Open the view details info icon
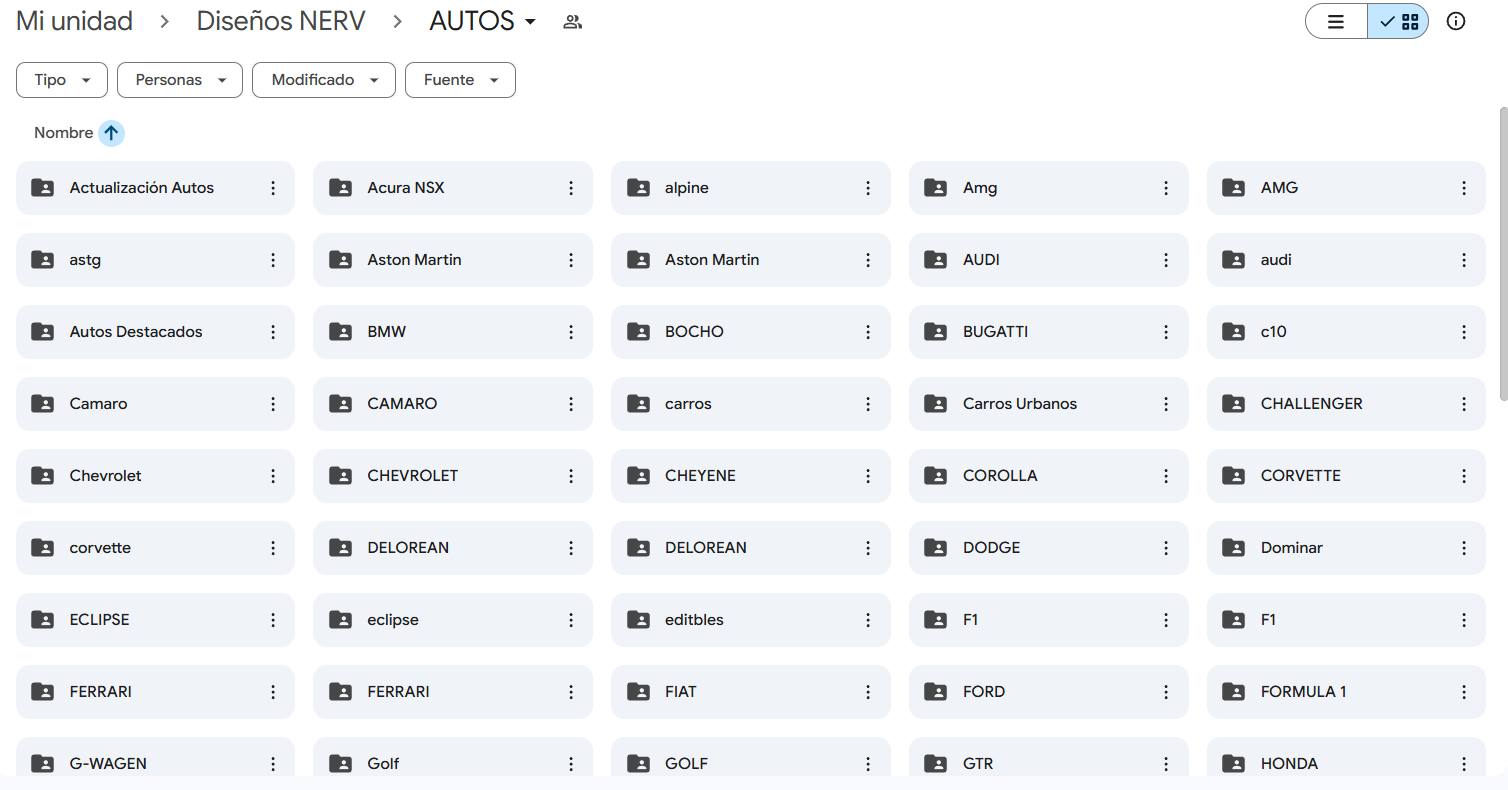1508x790 pixels. (x=1456, y=21)
